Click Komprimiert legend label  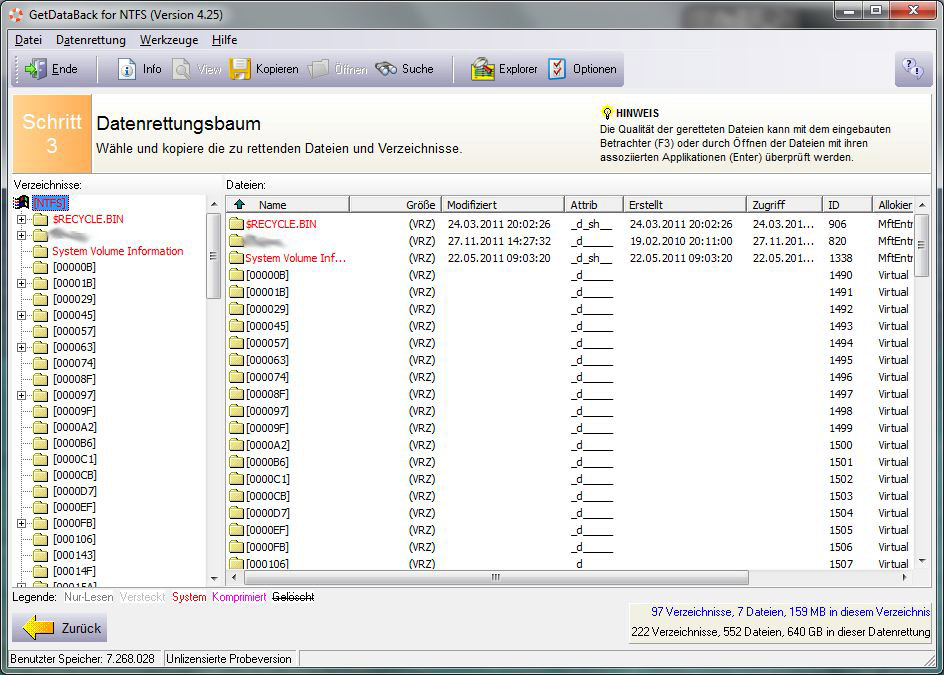(x=239, y=597)
